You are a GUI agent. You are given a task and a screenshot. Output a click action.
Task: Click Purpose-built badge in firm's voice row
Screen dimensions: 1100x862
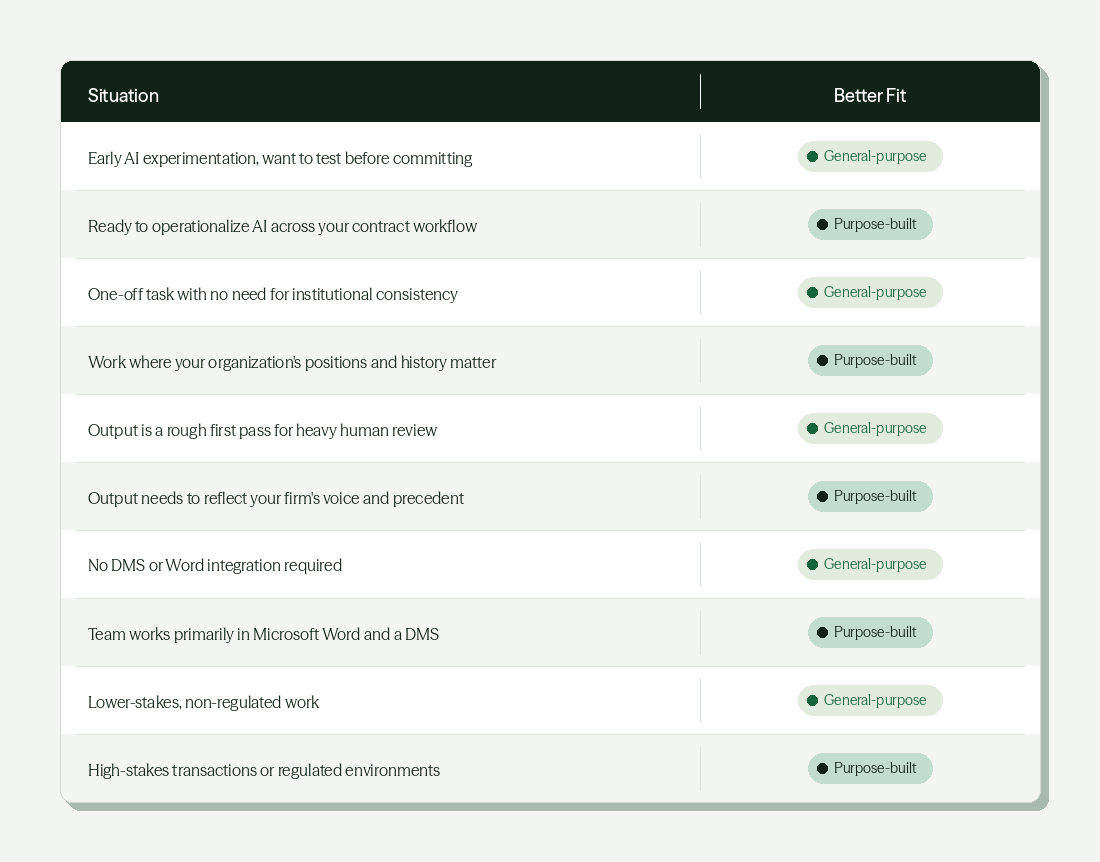(870, 497)
